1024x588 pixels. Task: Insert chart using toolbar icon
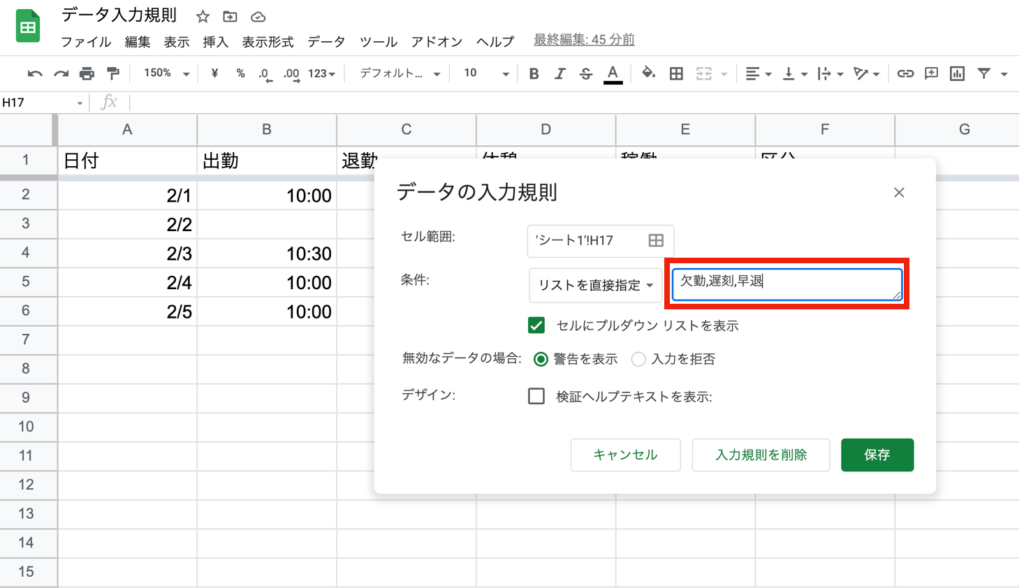(x=957, y=73)
